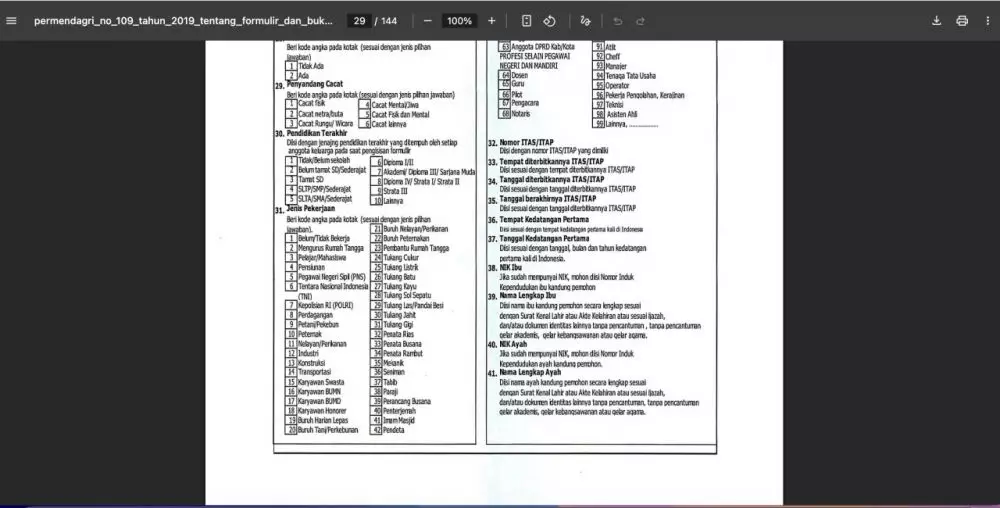Click box 1 beside 'Cacat fisik'
The height and width of the screenshot is (508, 1000).
[x=291, y=103]
